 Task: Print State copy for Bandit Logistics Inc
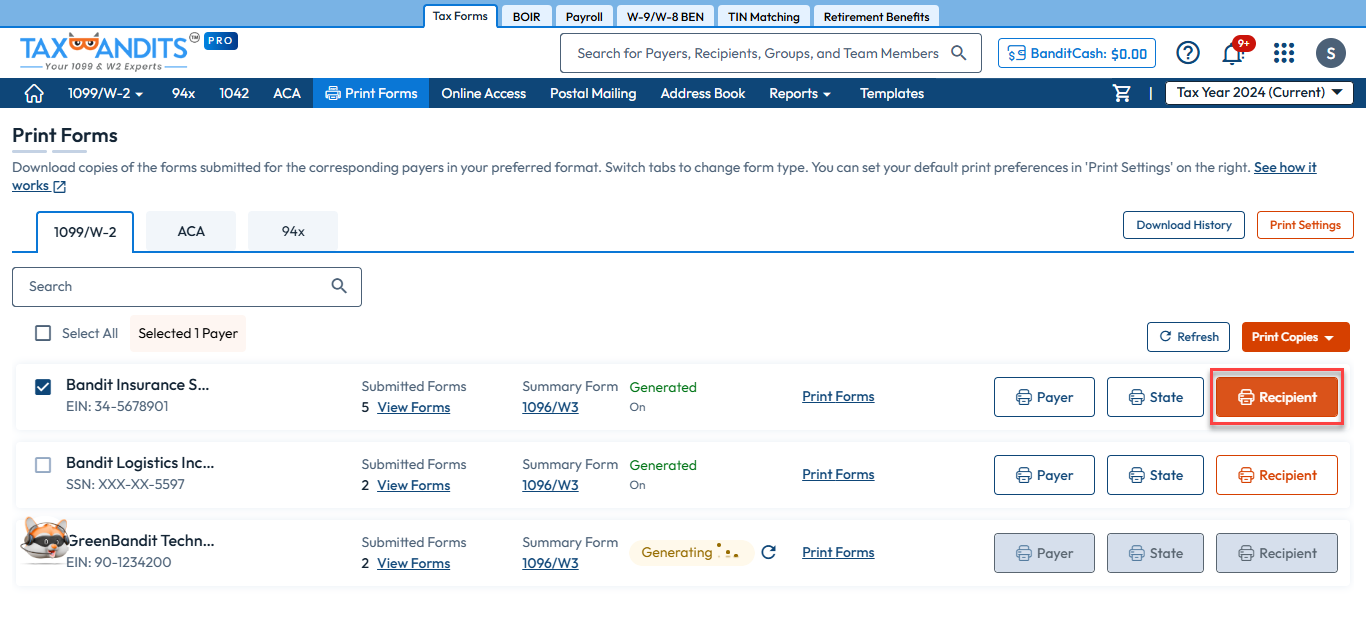(1156, 475)
